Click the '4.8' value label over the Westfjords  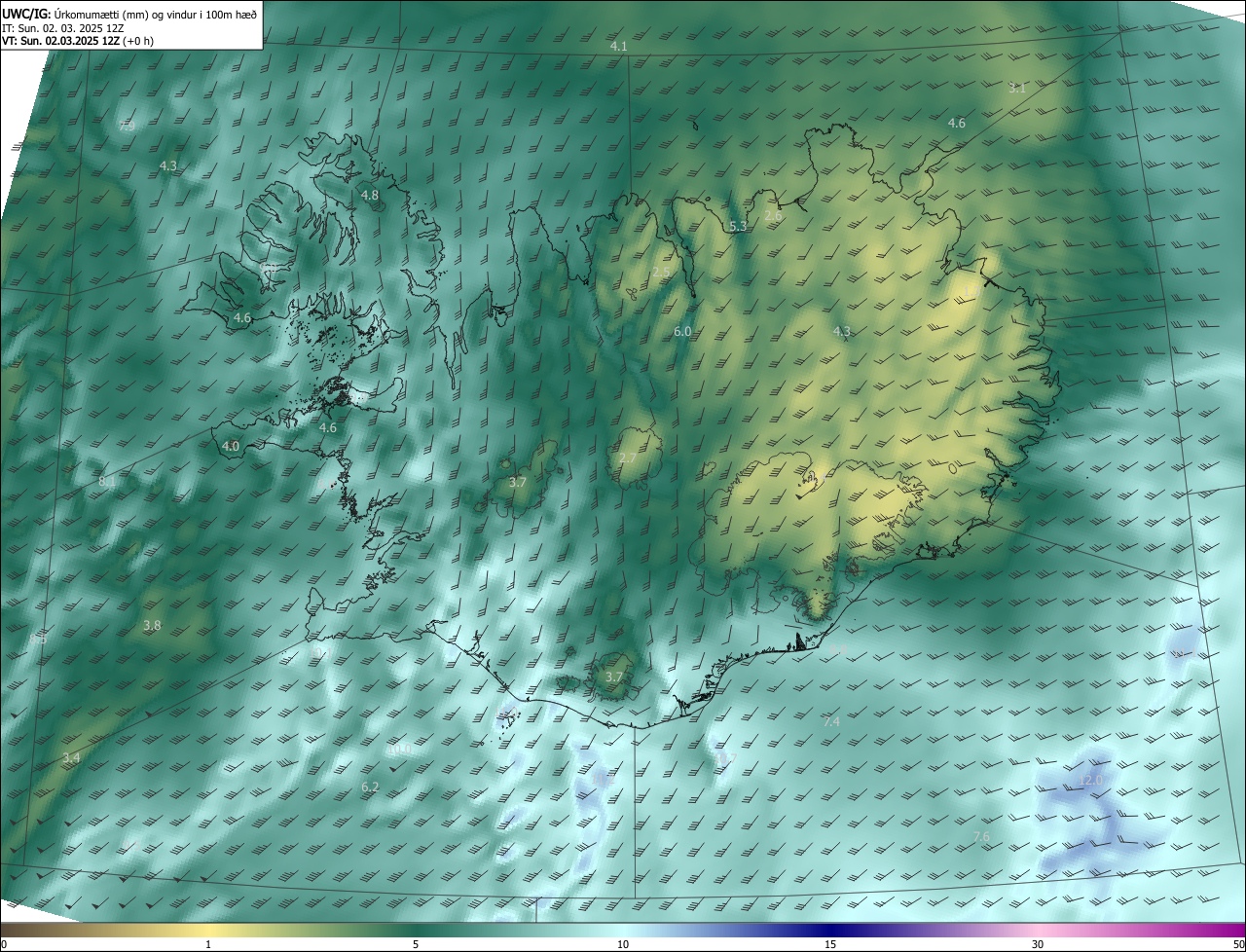(x=370, y=196)
